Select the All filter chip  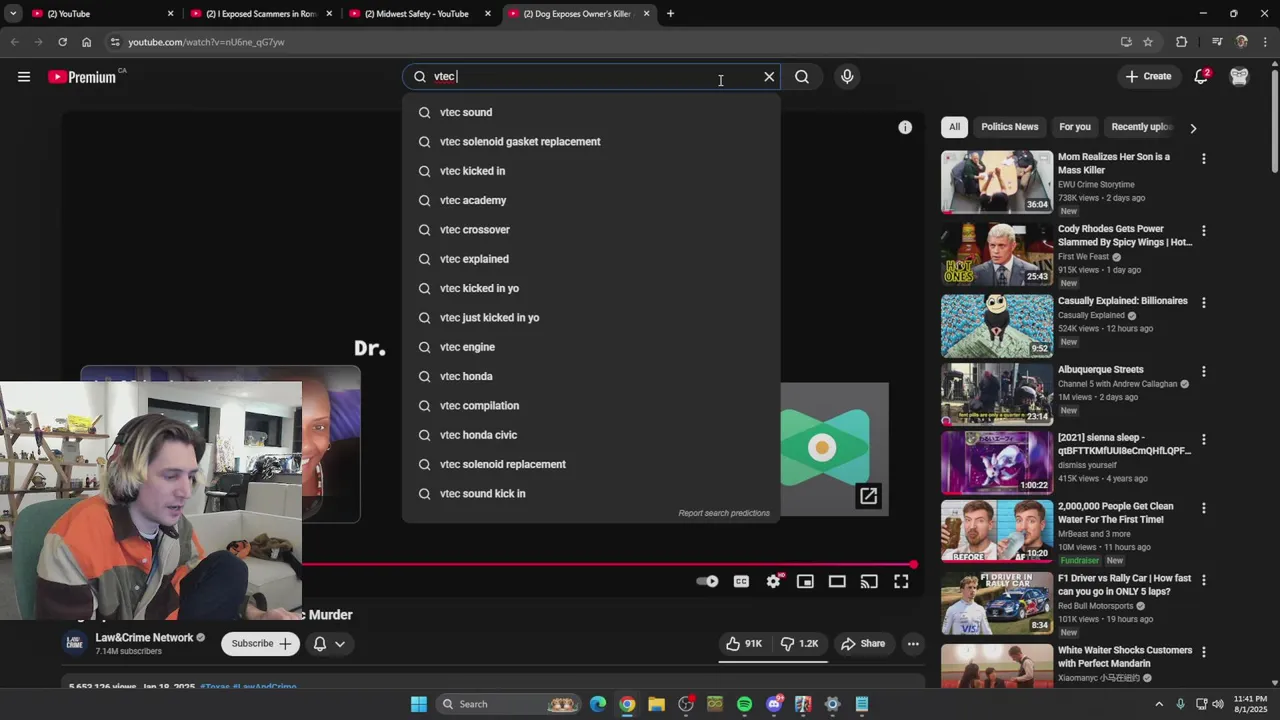point(954,127)
